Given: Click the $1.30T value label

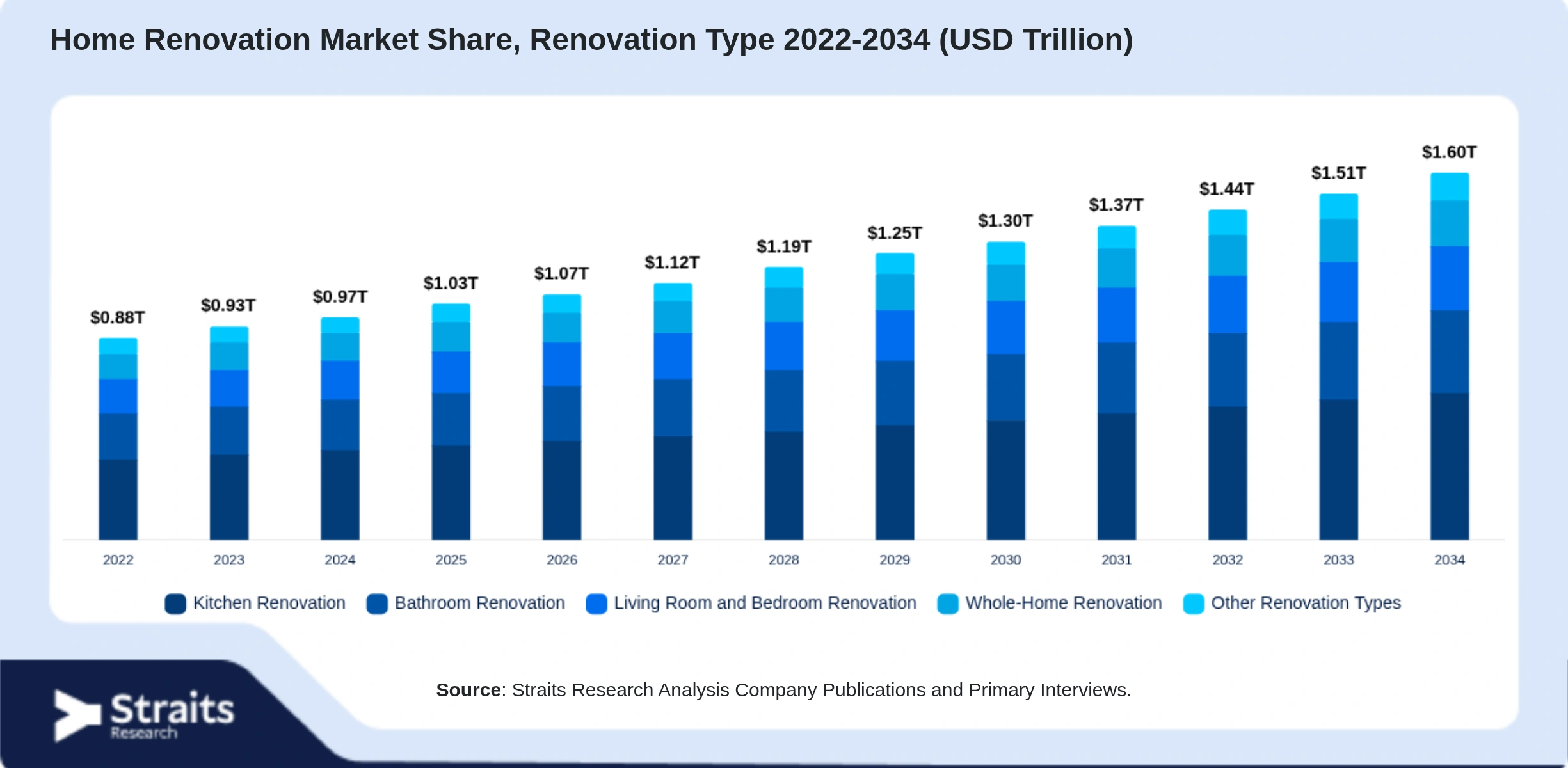Looking at the screenshot, I should tap(1005, 221).
